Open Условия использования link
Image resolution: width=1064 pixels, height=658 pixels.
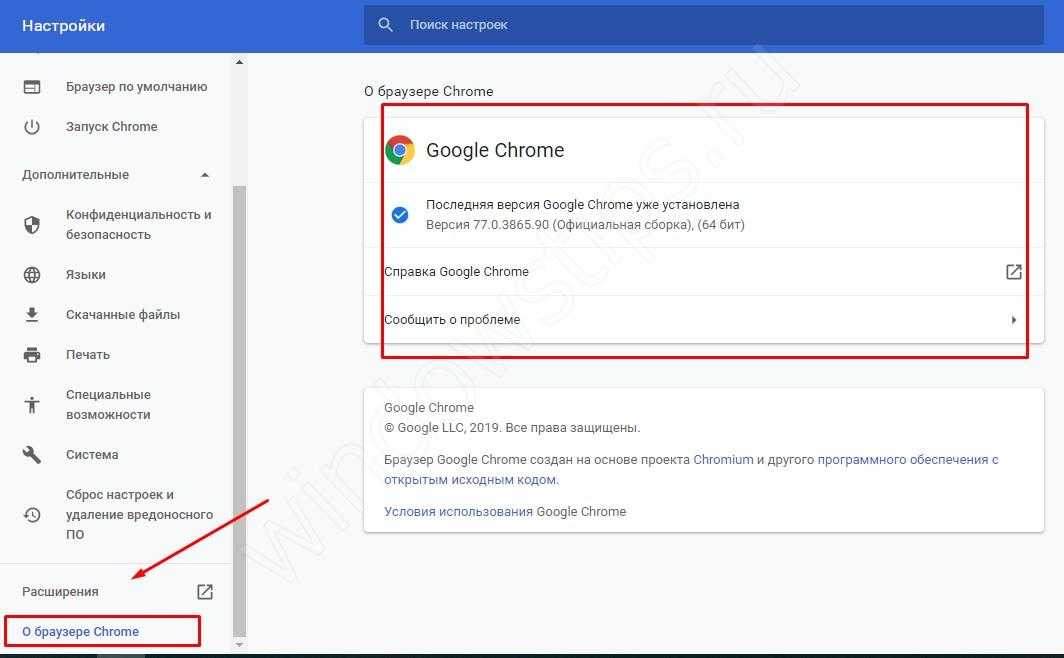coord(458,511)
